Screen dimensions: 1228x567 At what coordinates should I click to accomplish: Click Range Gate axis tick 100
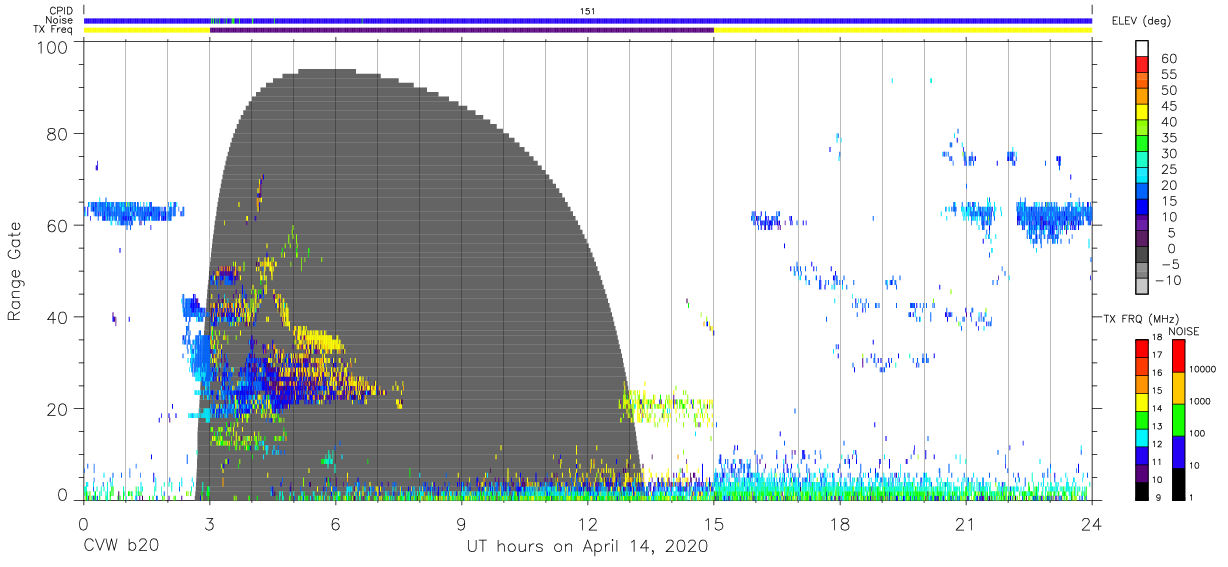[52, 46]
